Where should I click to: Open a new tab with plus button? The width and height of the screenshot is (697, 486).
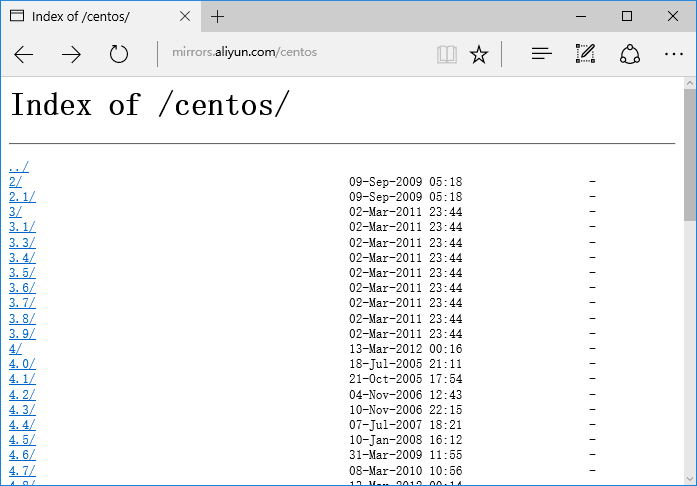click(217, 16)
